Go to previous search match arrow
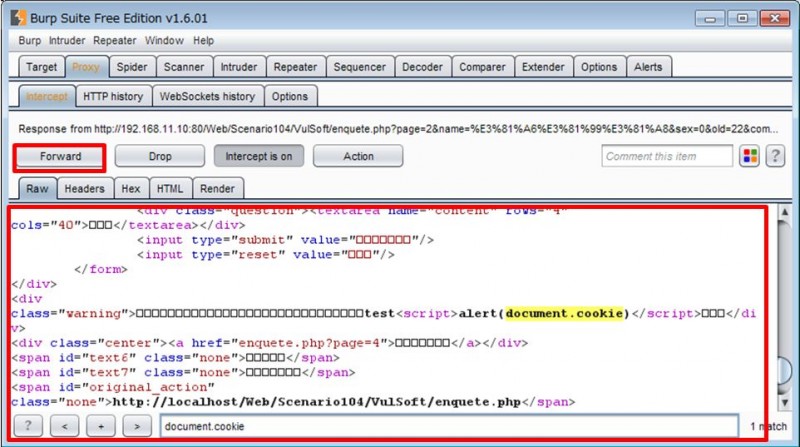This screenshot has height=447, width=800. click(64, 426)
